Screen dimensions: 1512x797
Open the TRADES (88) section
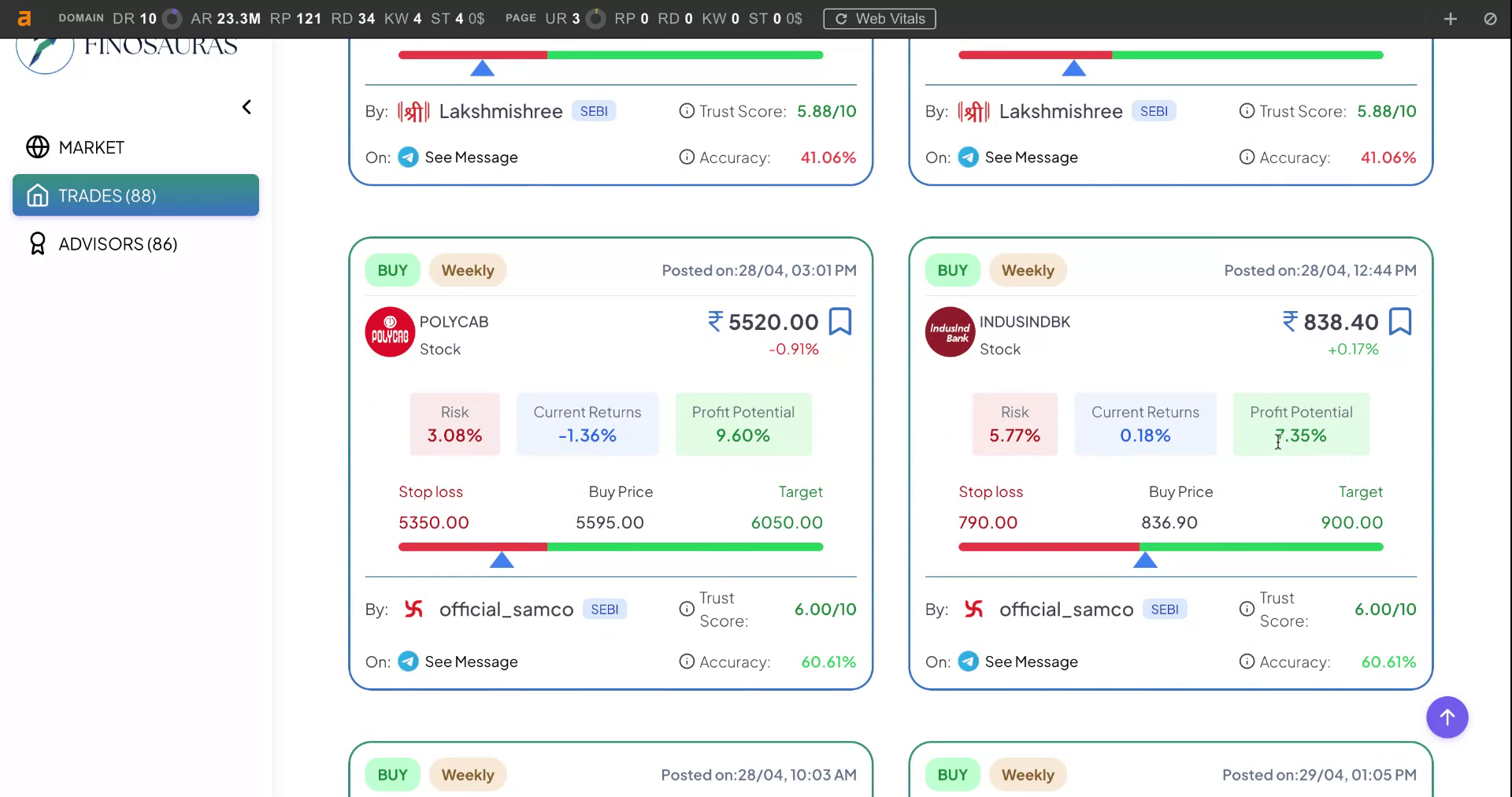pos(135,195)
